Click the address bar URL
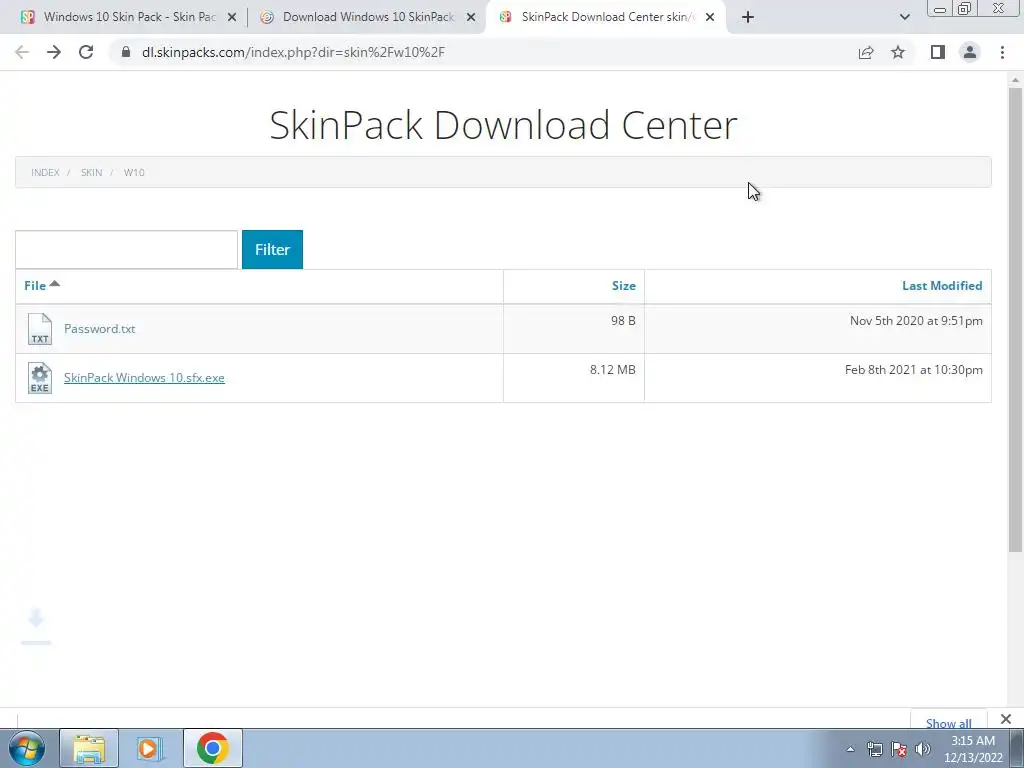The image size is (1024, 768). [x=293, y=52]
